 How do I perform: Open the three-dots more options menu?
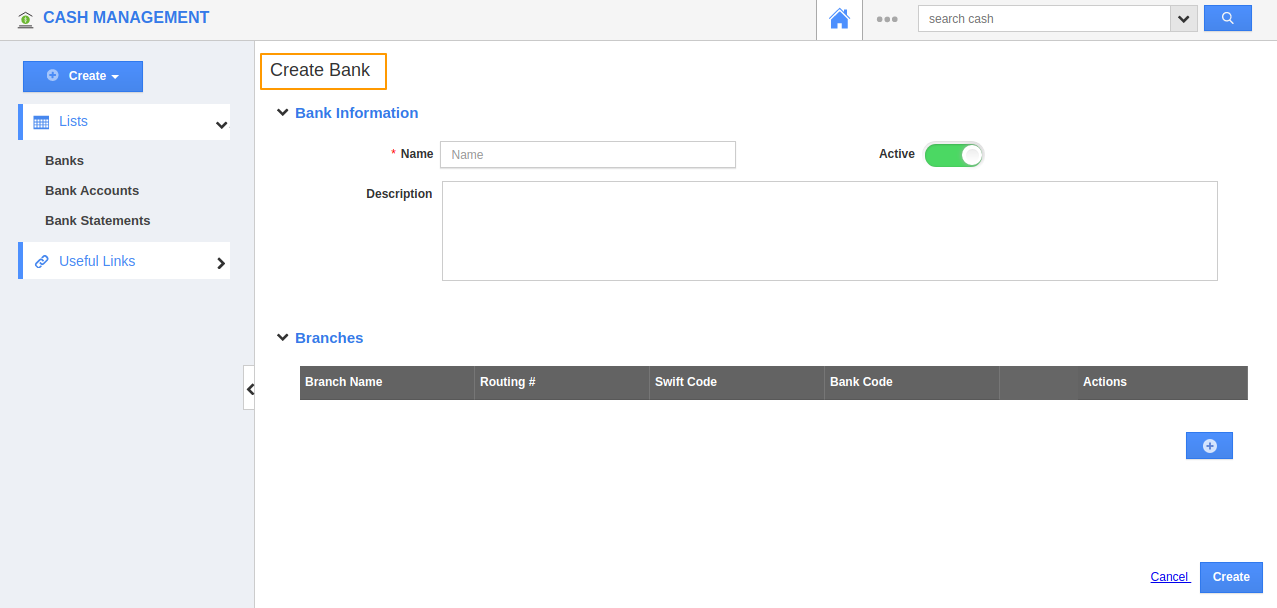click(x=887, y=19)
